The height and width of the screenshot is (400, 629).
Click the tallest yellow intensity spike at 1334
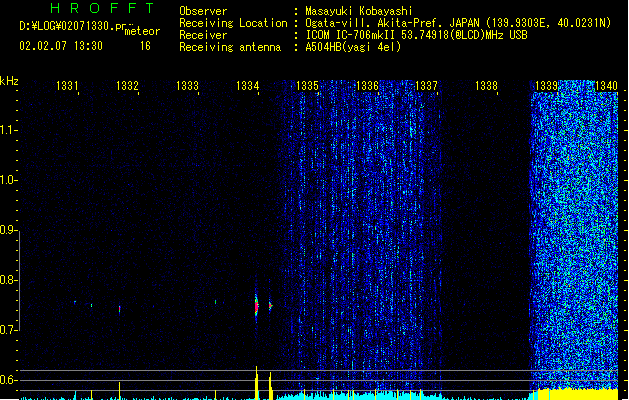pos(256,383)
